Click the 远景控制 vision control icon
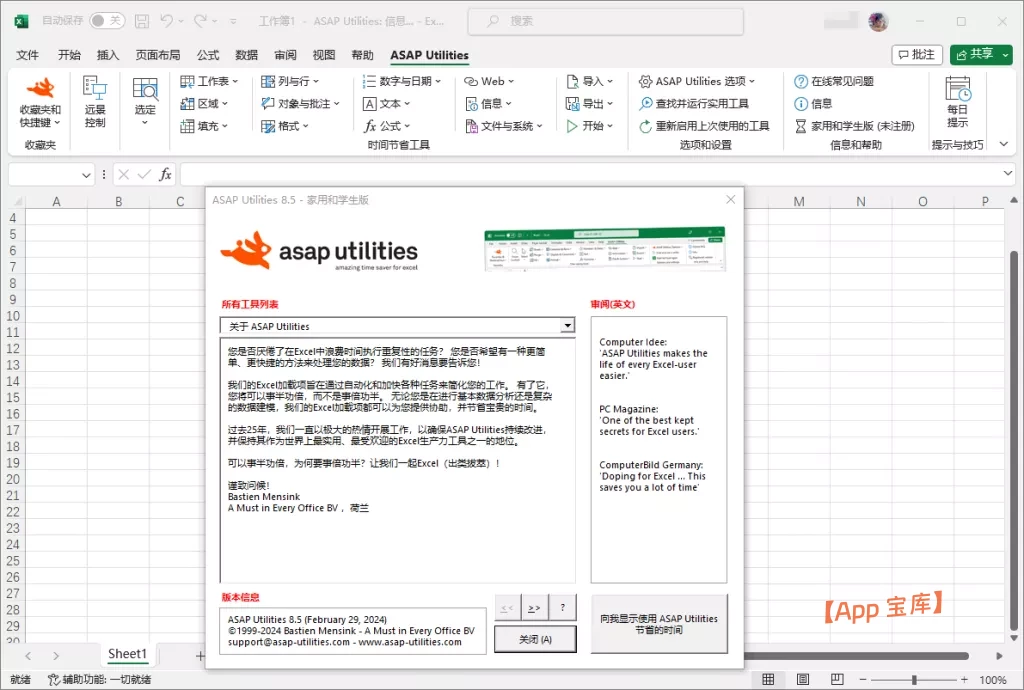Viewport: 1024px width, 690px height. click(x=95, y=90)
